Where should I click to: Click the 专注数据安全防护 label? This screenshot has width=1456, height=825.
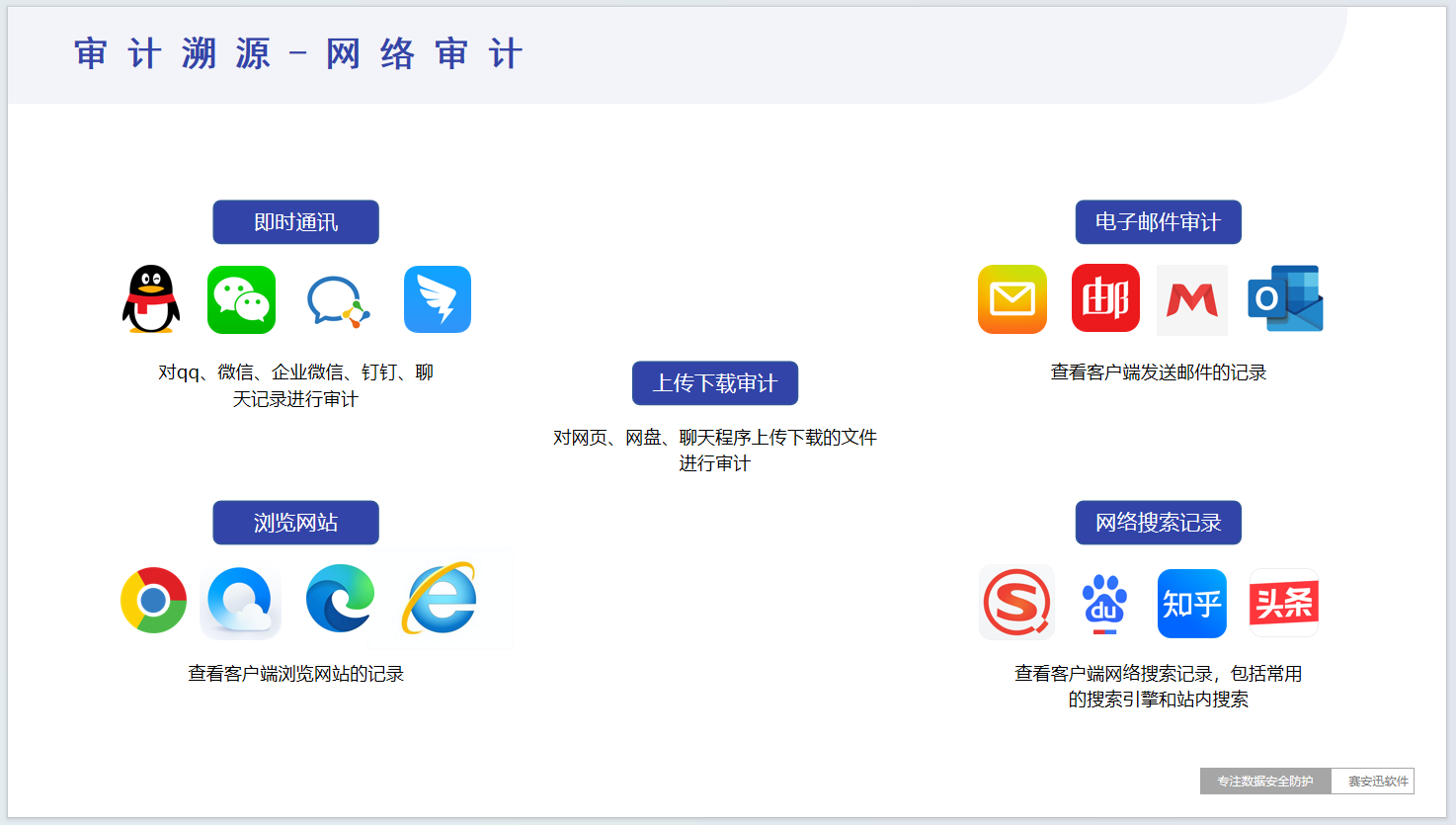pyautogui.click(x=1265, y=782)
